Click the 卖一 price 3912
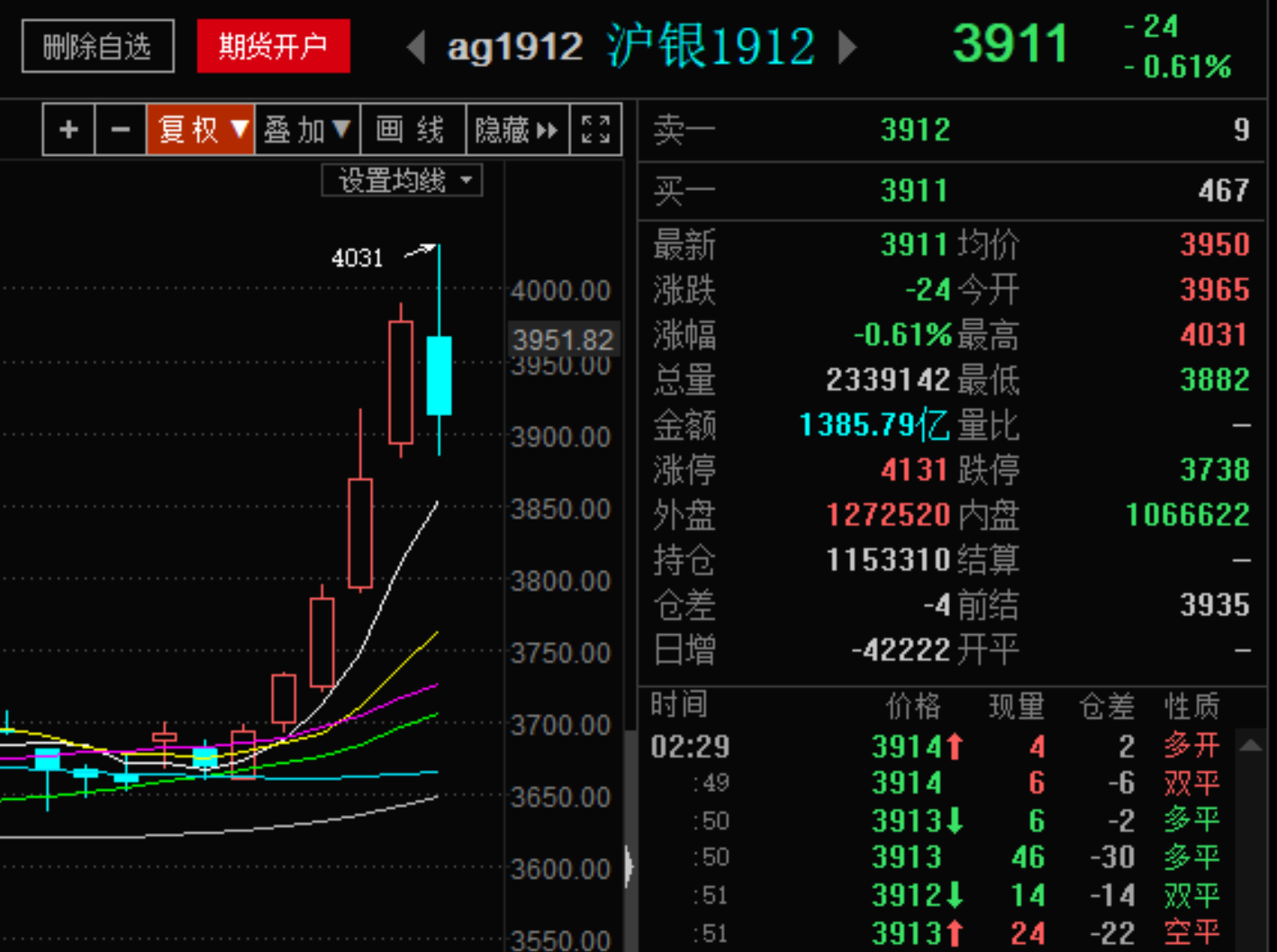The image size is (1277, 952). (915, 130)
